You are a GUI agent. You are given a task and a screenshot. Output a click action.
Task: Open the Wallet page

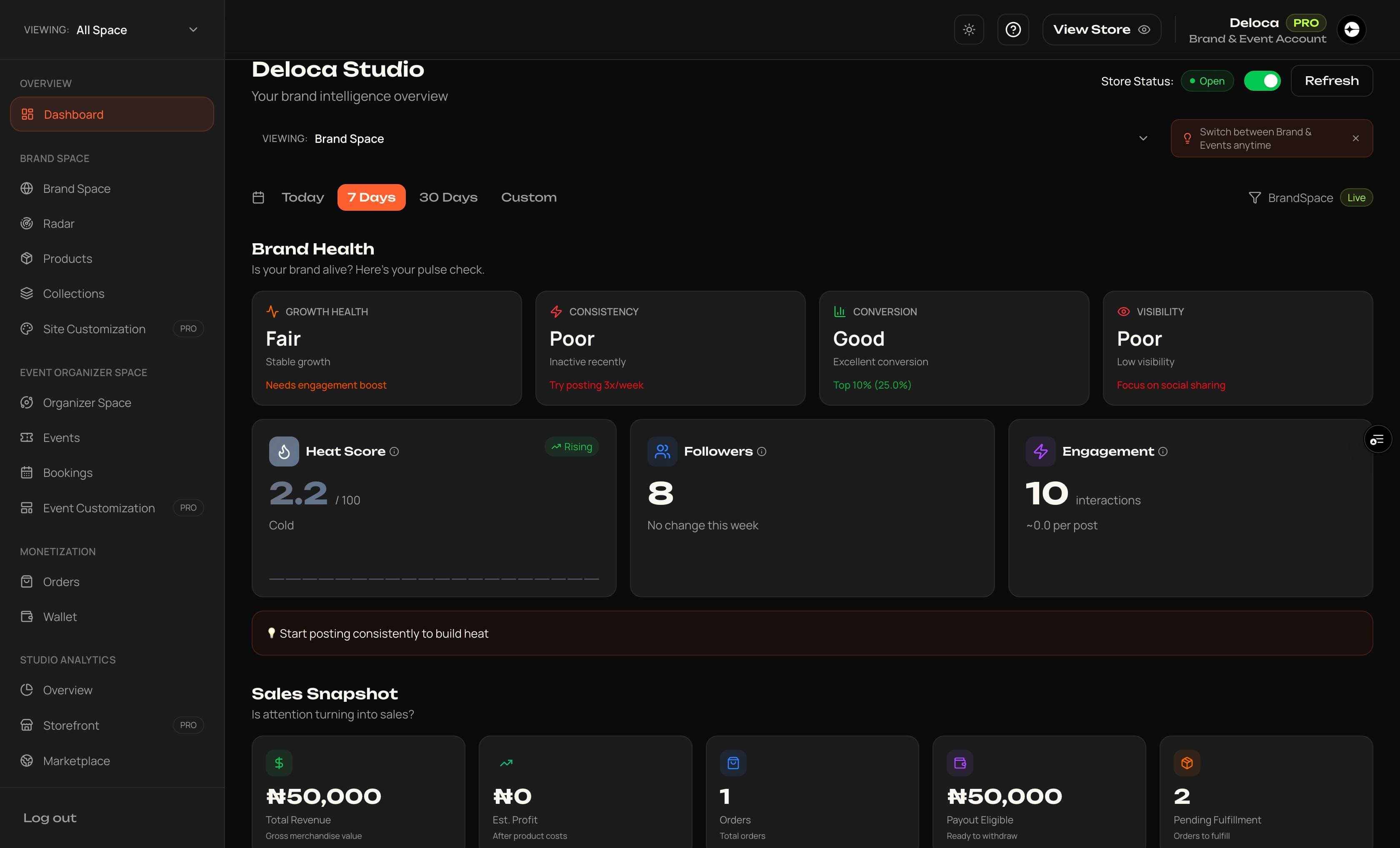point(59,616)
